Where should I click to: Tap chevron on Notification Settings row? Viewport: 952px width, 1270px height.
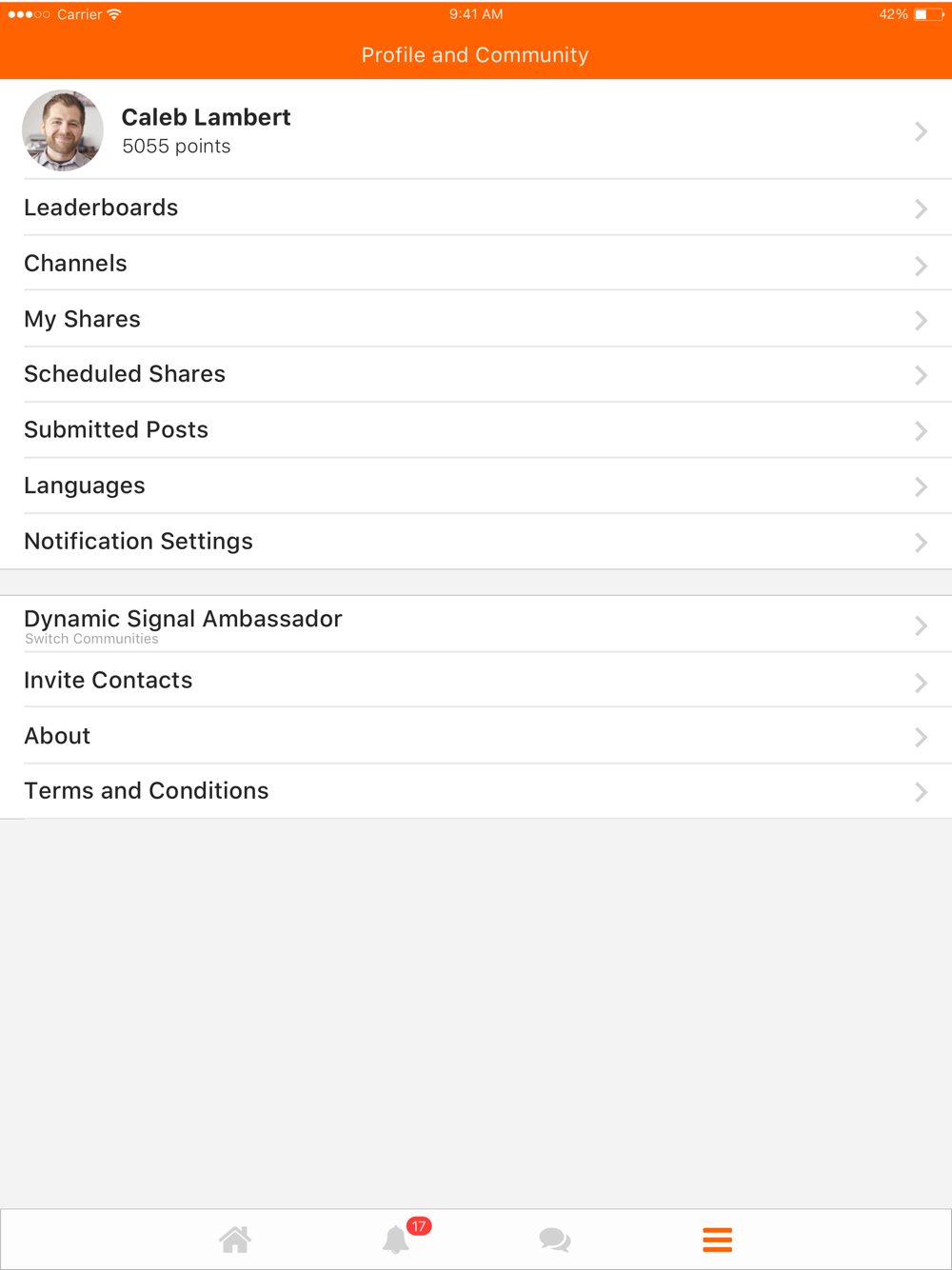pos(921,543)
